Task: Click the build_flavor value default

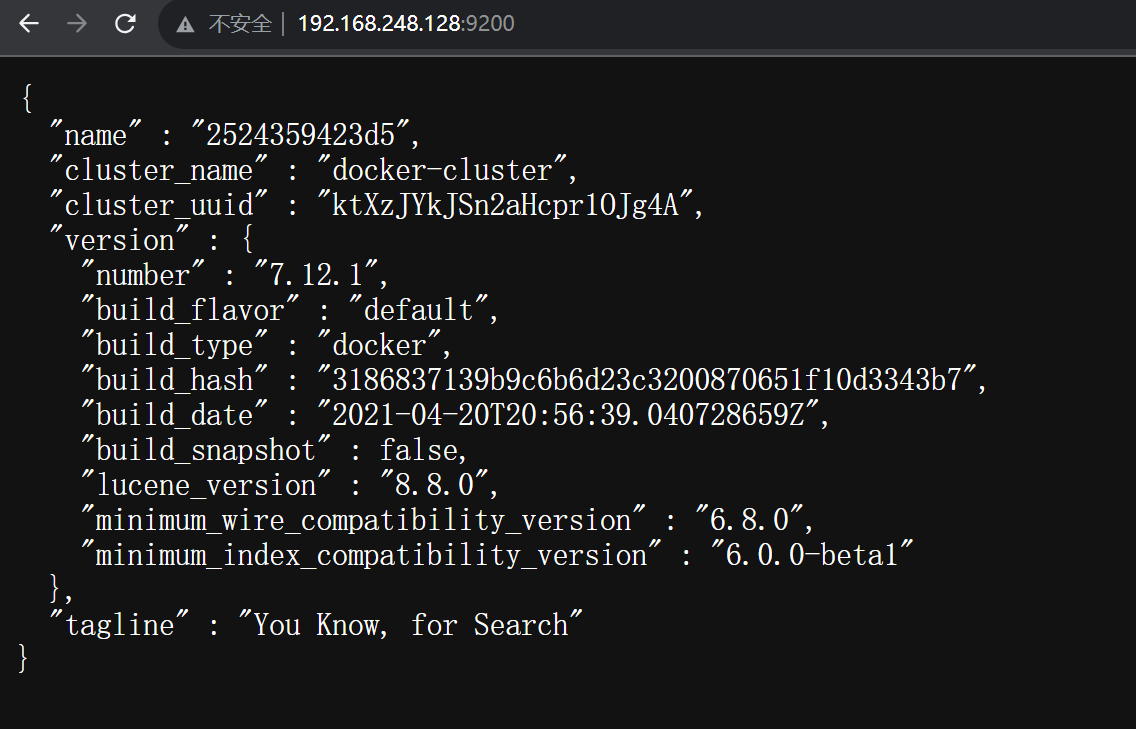Action: coord(425,310)
